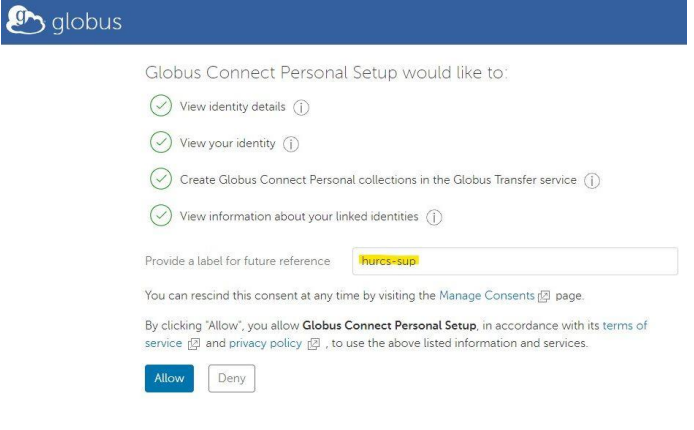Click external-link icon after terms of service
The image size is (694, 430).
[194, 344]
